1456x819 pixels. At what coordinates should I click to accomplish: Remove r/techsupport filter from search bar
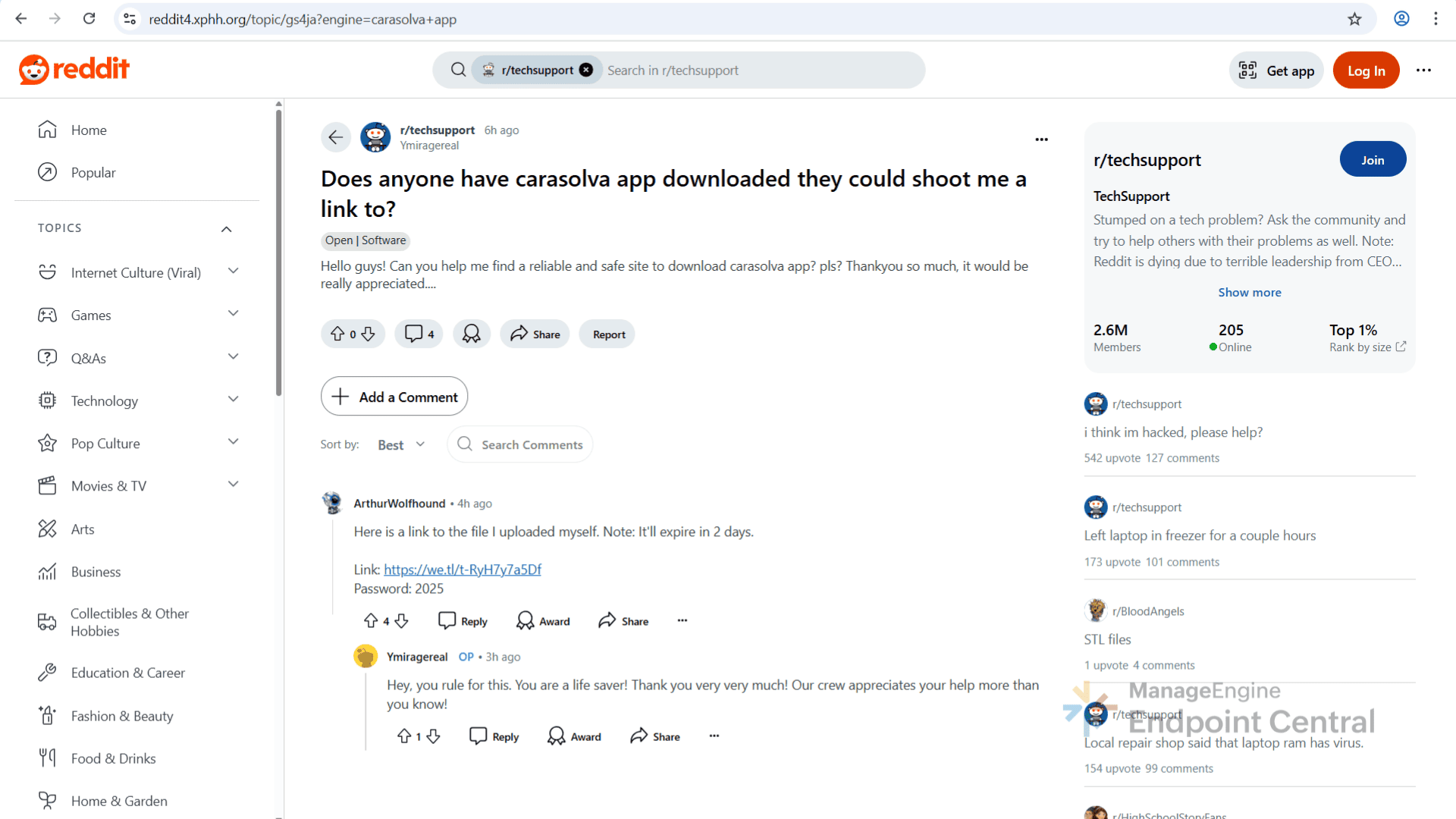pyautogui.click(x=586, y=70)
